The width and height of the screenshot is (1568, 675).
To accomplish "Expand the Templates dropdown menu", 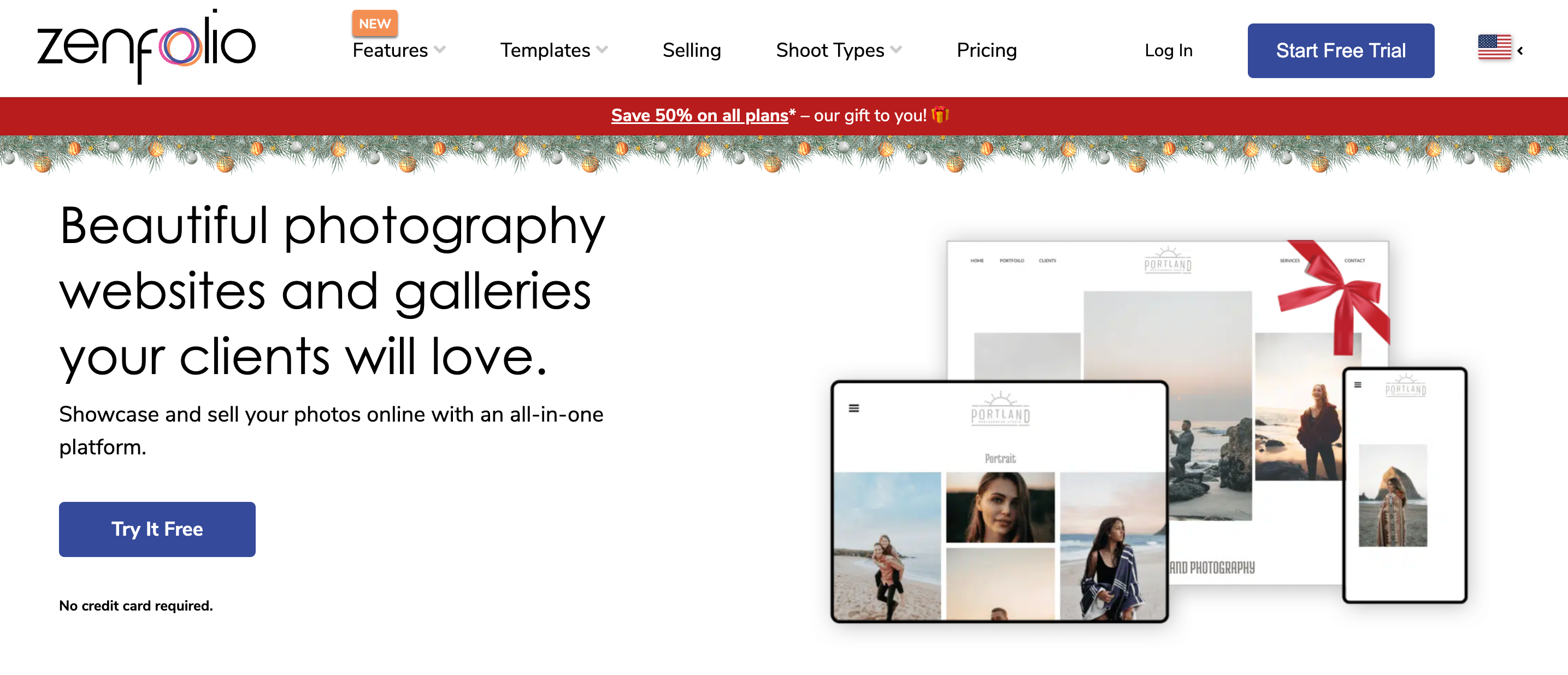I will (x=553, y=50).
